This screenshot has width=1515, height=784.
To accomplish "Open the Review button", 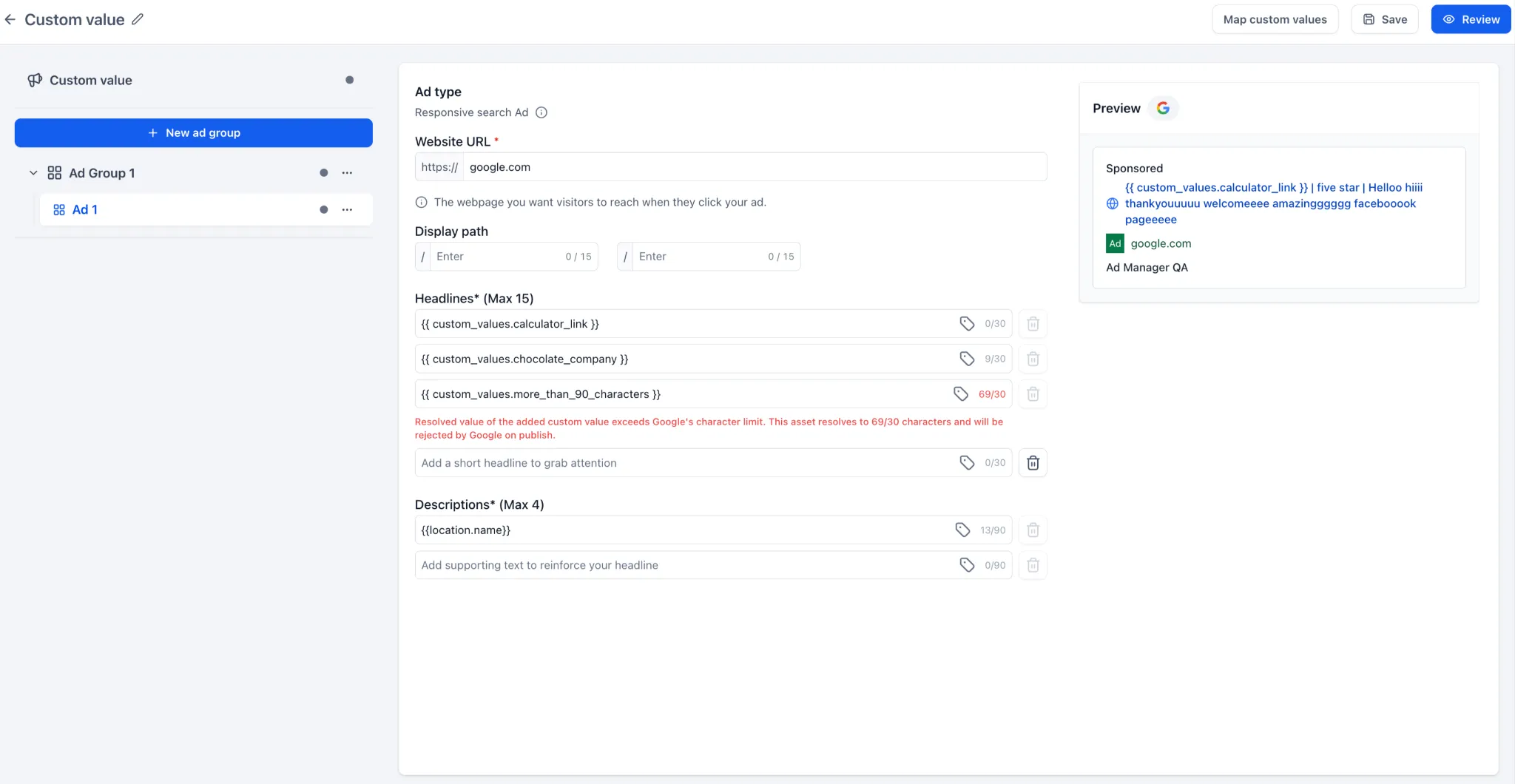I will [1471, 19].
